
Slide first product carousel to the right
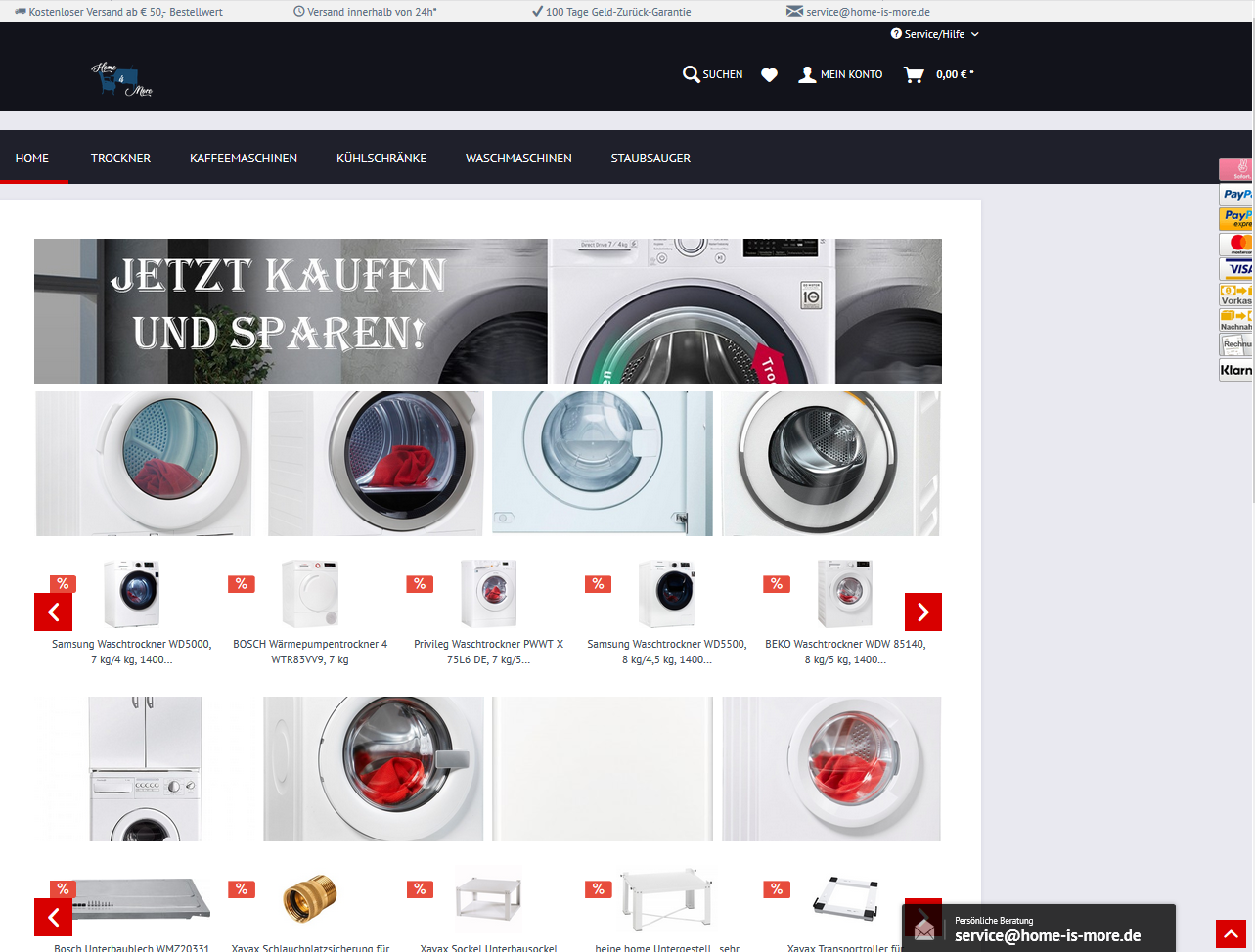click(x=923, y=612)
